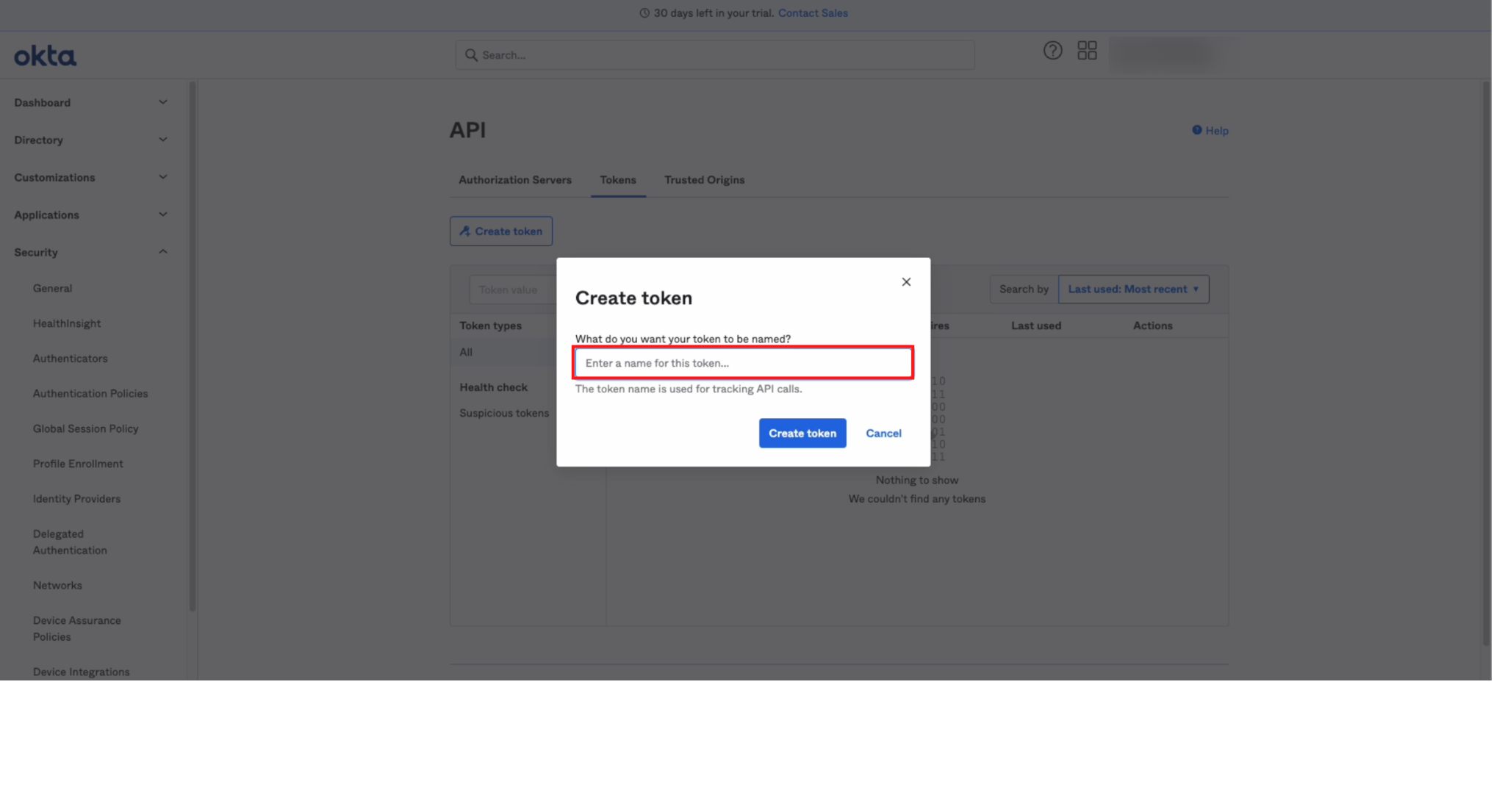This screenshot has width=1505, height=812.
Task: Click the search magnifier icon
Action: (x=471, y=55)
